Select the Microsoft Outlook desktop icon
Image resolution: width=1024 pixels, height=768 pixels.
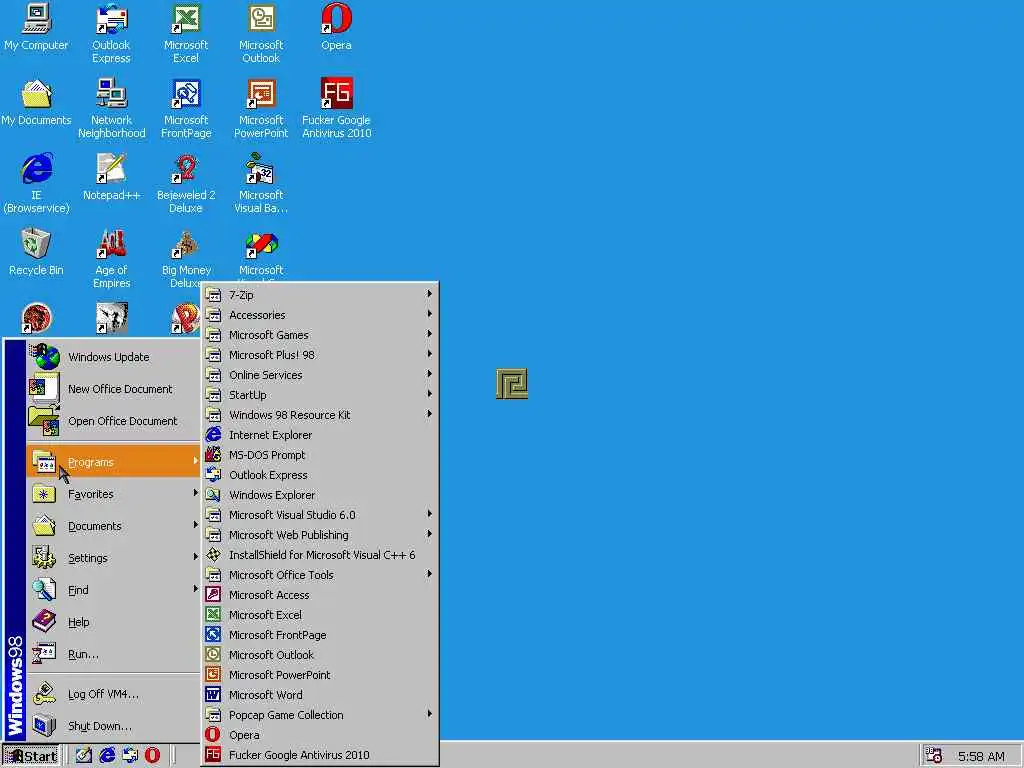click(x=261, y=33)
